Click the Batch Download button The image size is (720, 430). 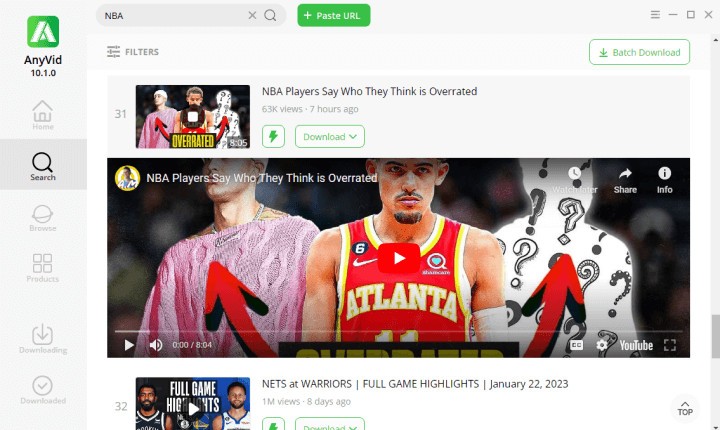[x=638, y=52]
